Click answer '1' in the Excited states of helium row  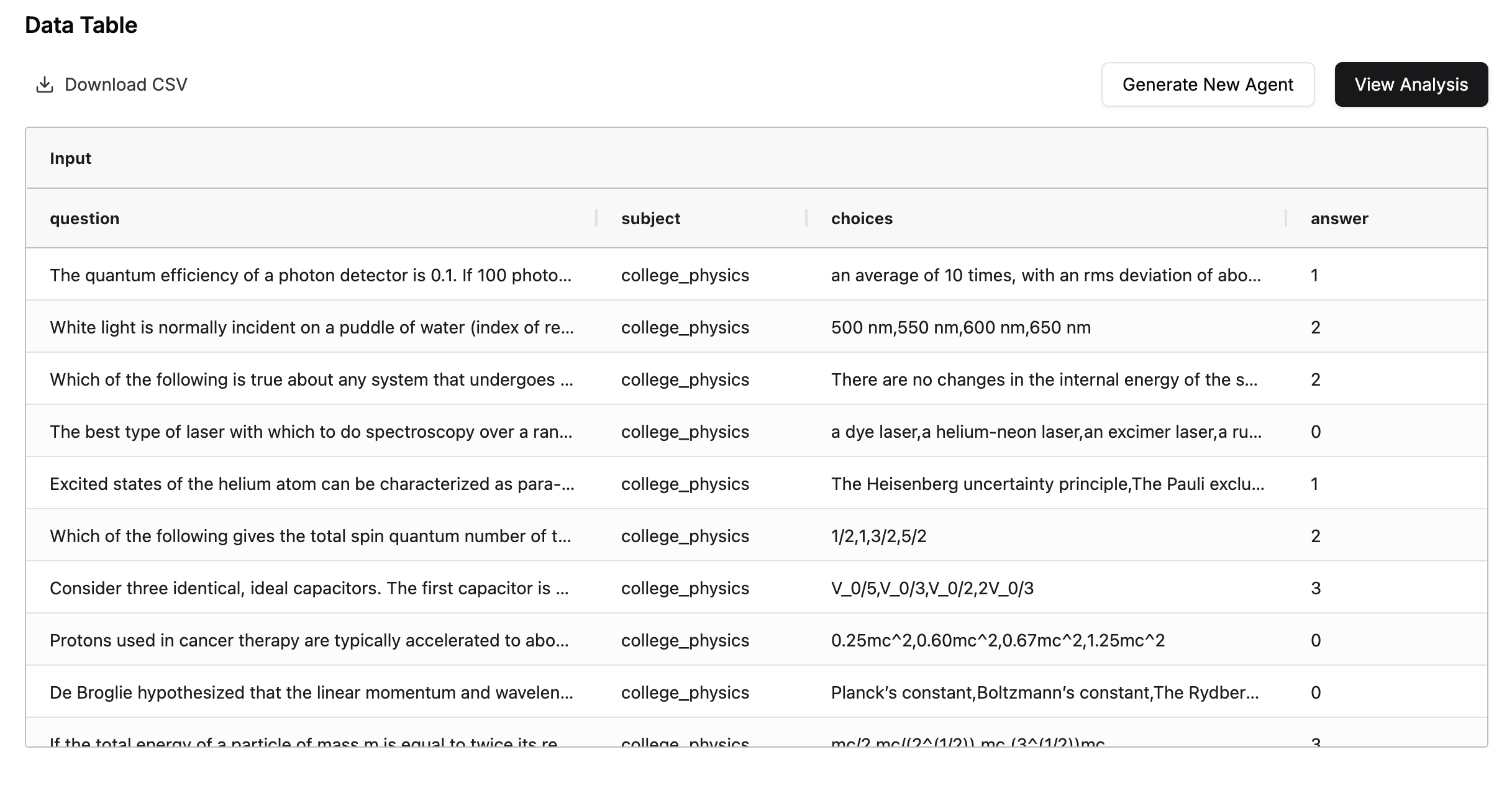(1314, 484)
